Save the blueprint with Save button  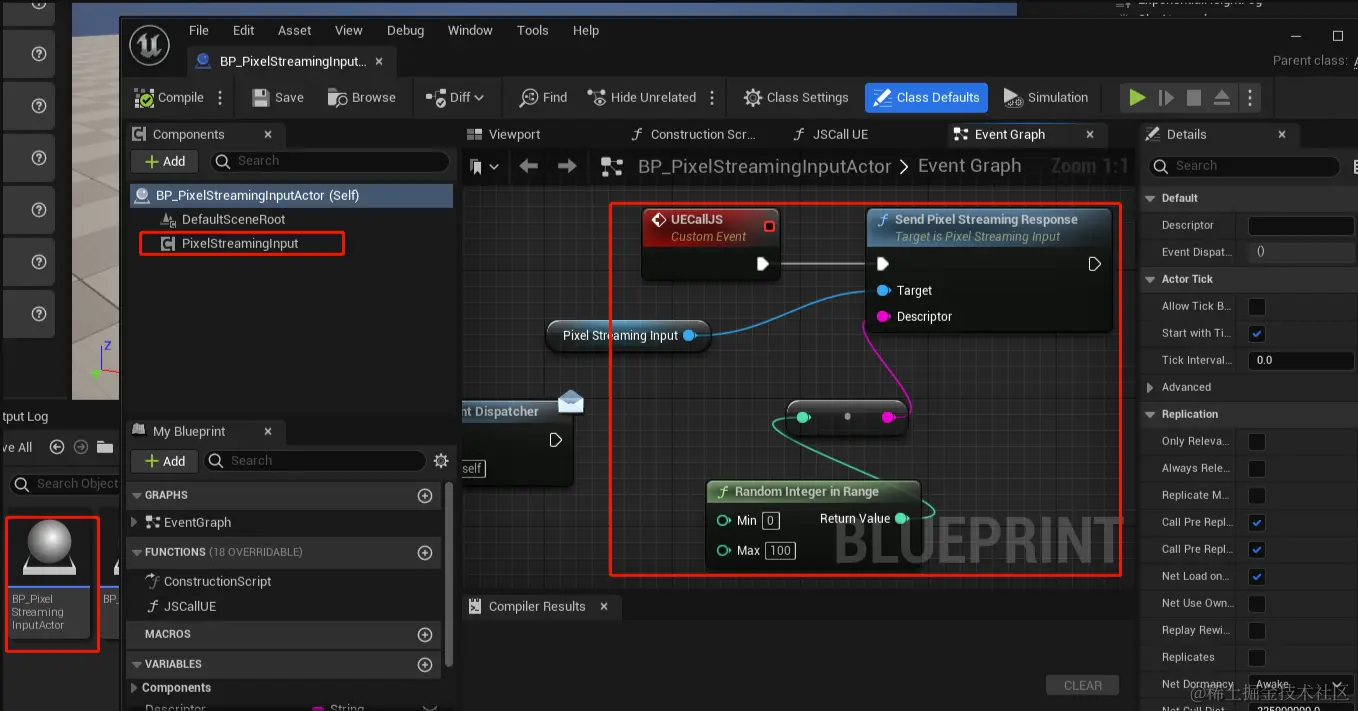pos(278,98)
